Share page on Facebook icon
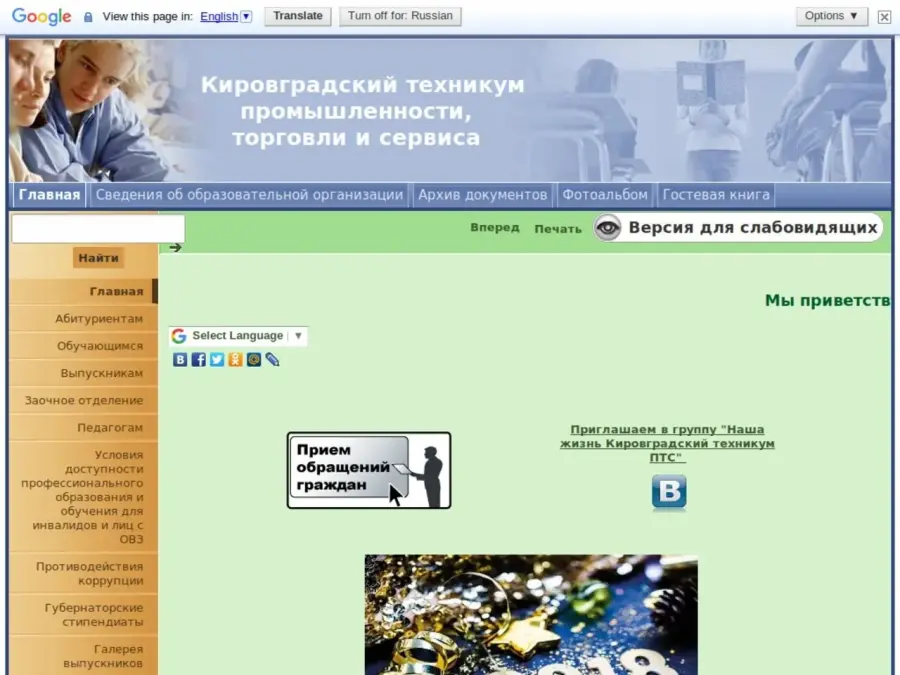900x675 pixels. click(198, 360)
